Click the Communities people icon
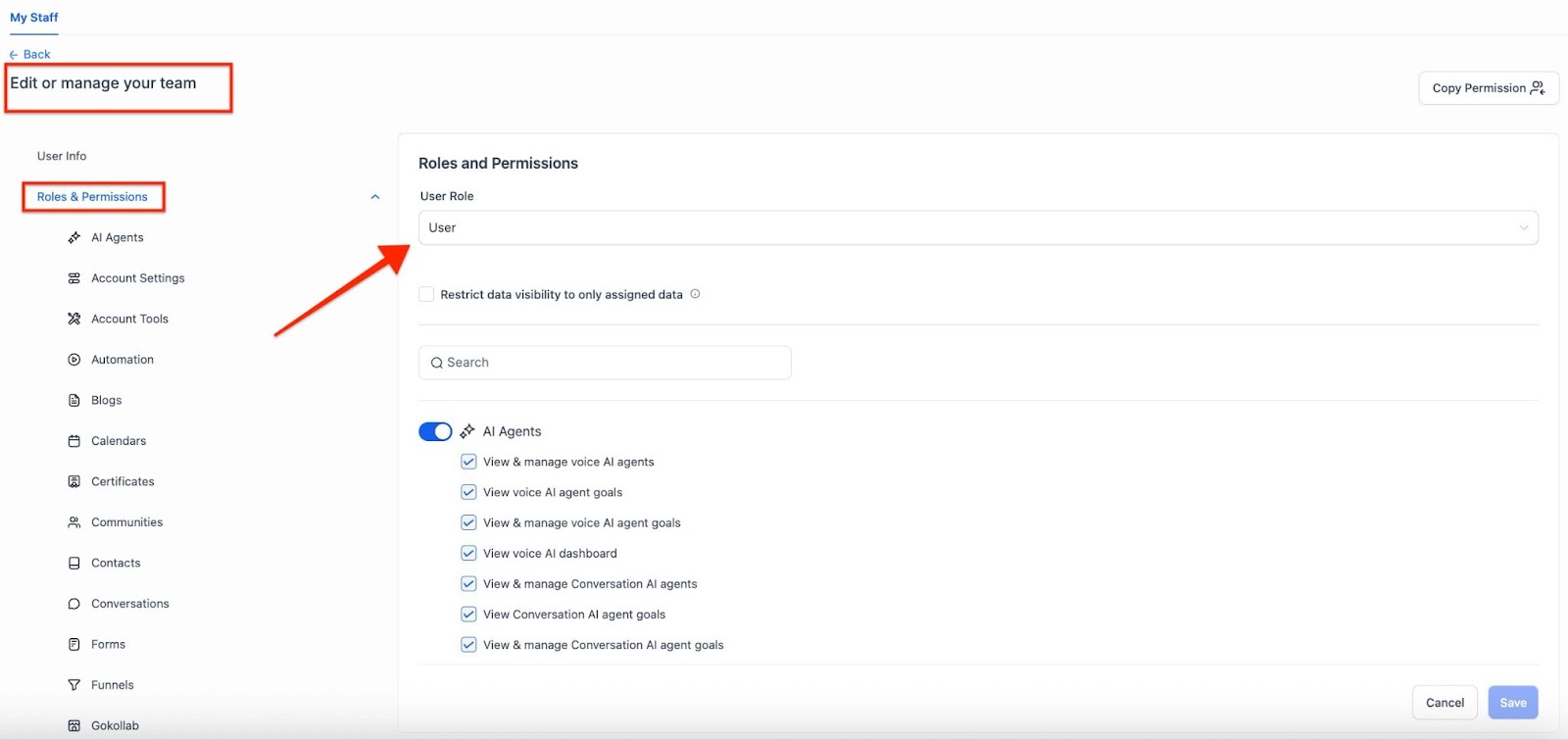This screenshot has height=740, width=1568. tap(73, 522)
